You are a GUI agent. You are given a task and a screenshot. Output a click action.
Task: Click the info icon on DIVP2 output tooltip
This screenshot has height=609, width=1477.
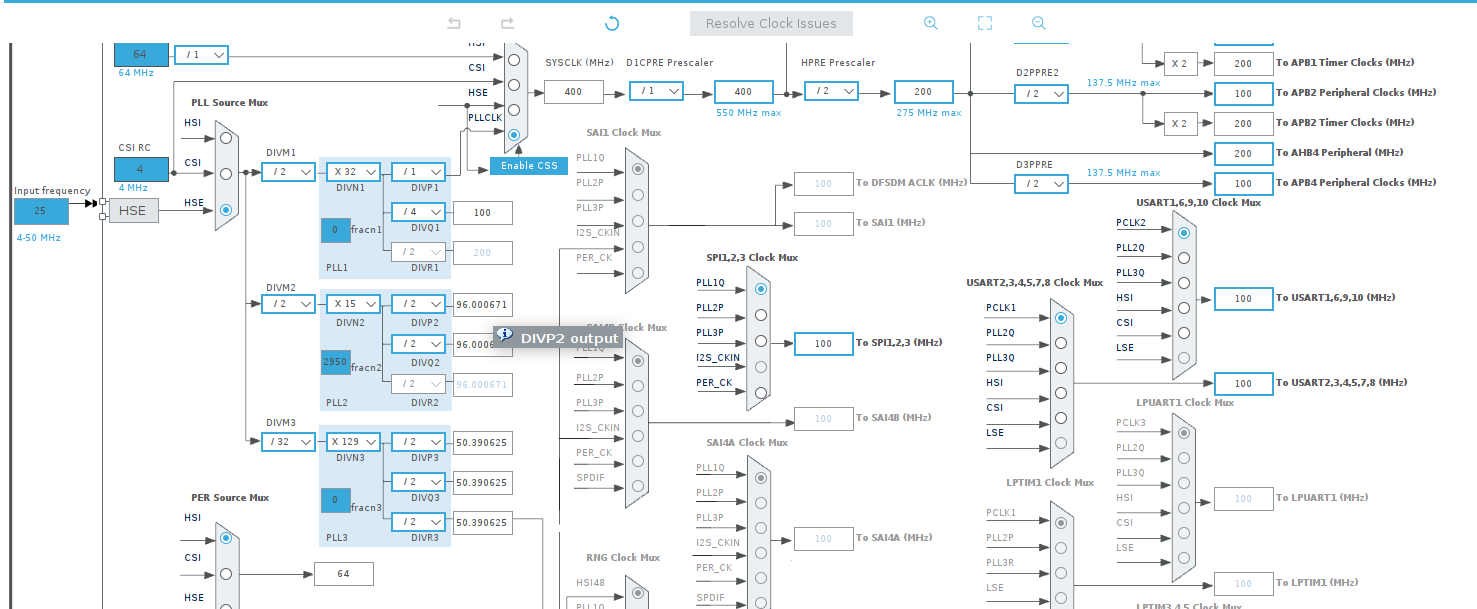point(505,333)
